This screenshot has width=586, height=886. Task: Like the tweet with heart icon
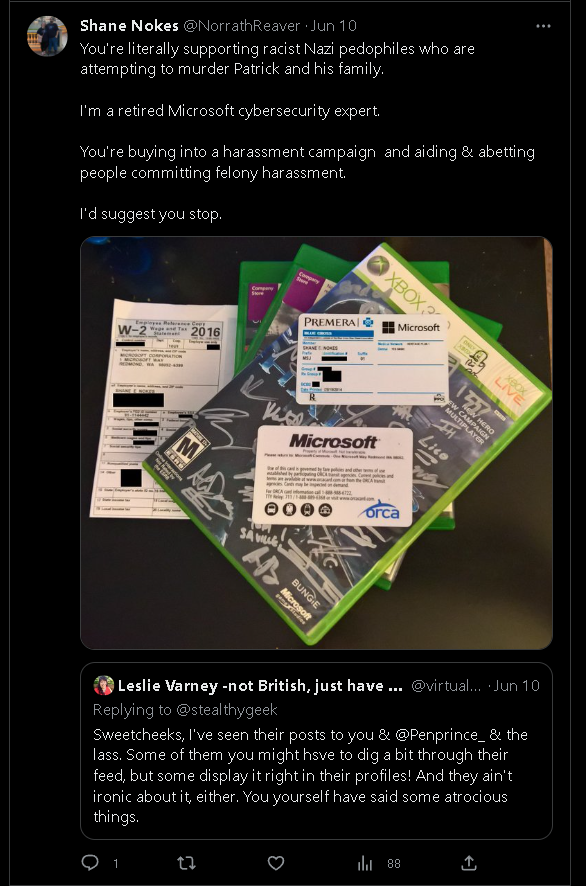point(275,863)
